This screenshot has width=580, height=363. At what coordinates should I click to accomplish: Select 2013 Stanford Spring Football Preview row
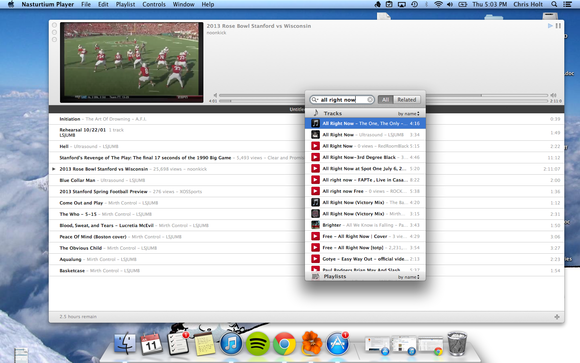coord(307,191)
